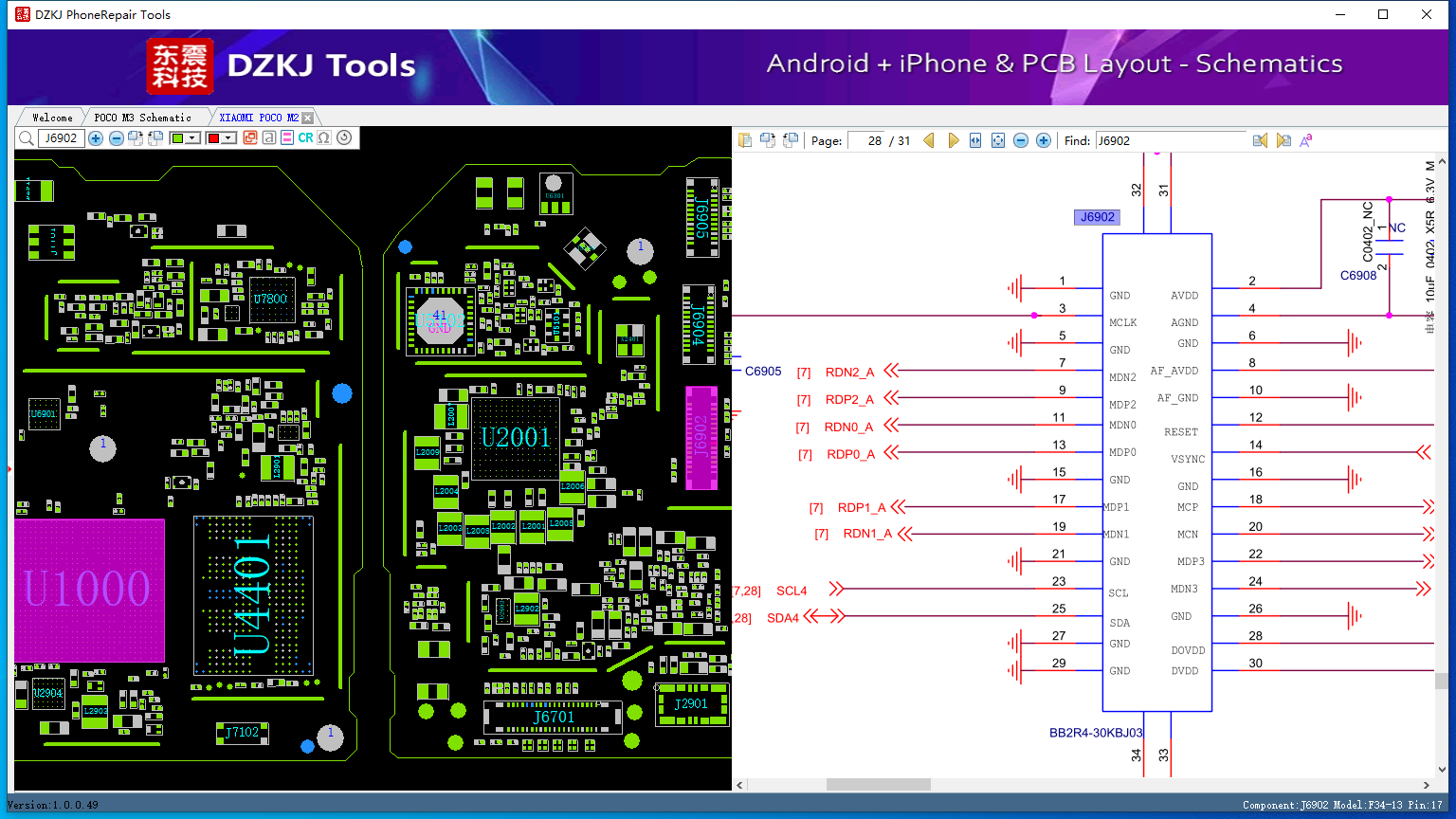The height and width of the screenshot is (819, 1456).
Task: Click the U4401 chip on the PCB
Action: tap(253, 595)
